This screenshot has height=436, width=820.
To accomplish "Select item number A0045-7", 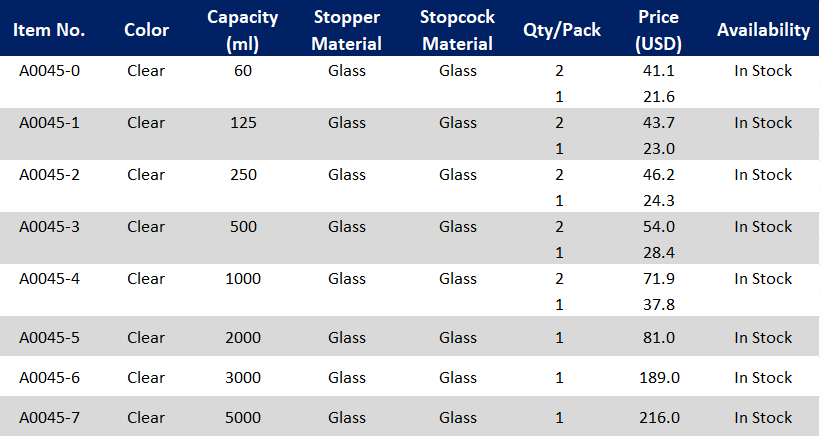I will point(49,417).
